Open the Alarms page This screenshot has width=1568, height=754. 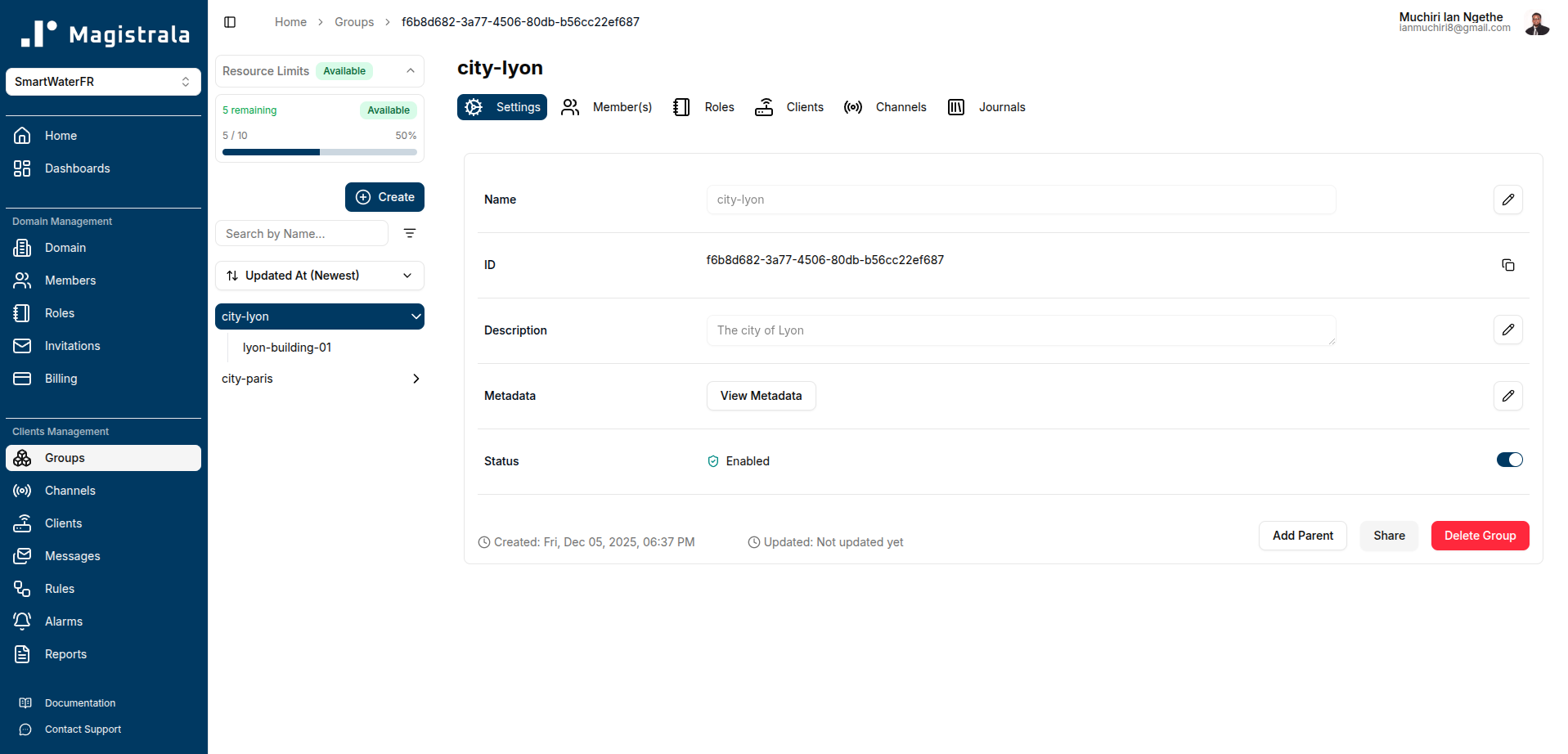tap(62, 621)
